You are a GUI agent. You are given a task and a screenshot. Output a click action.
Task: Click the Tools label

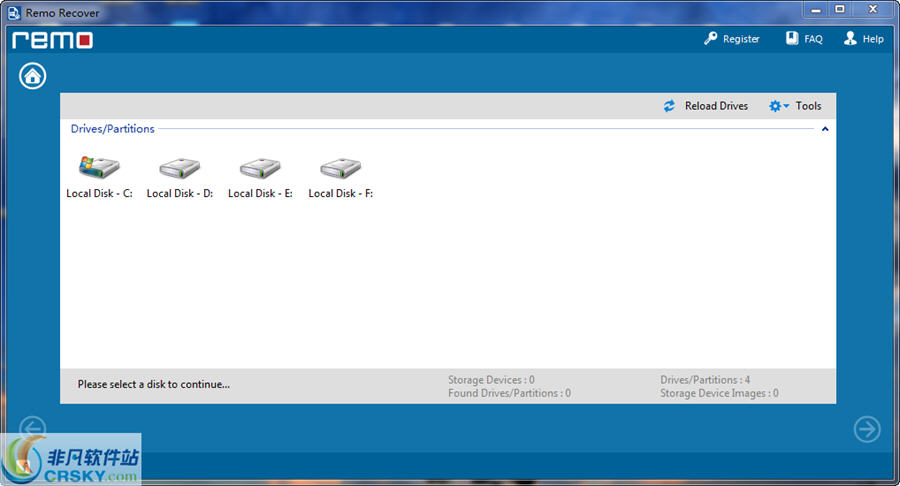click(808, 106)
